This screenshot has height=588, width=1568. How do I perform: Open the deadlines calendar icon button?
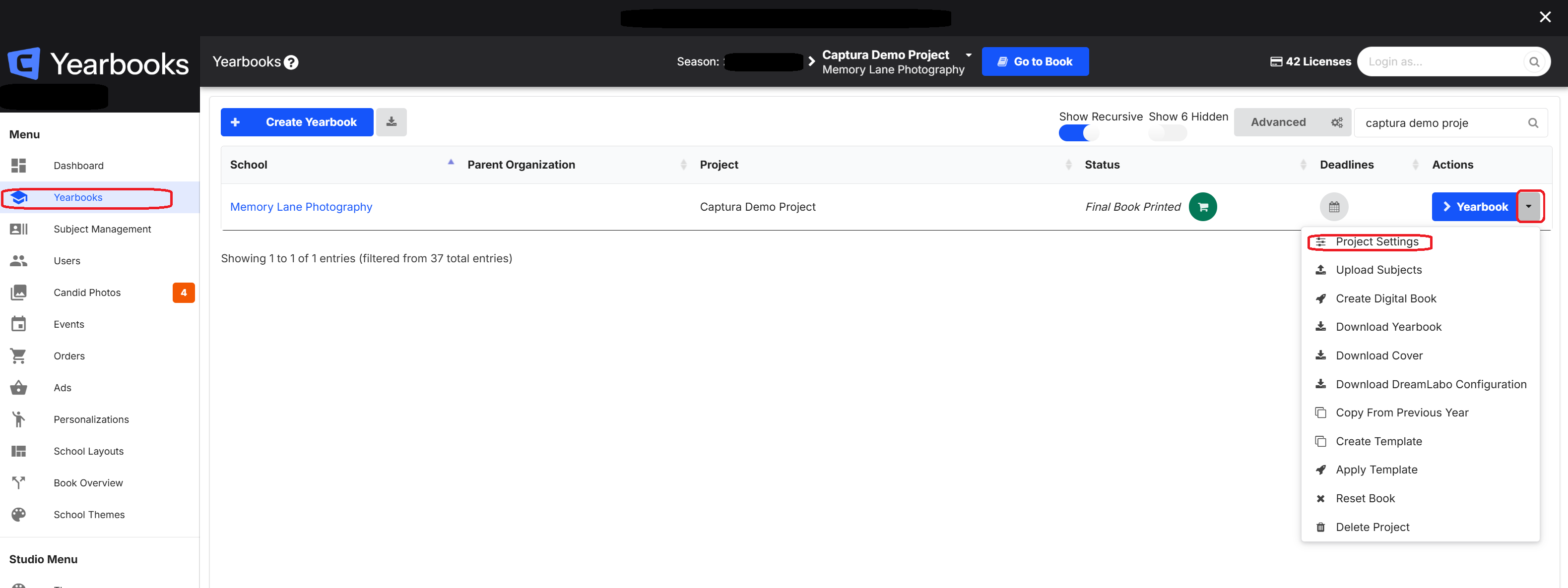[1334, 207]
